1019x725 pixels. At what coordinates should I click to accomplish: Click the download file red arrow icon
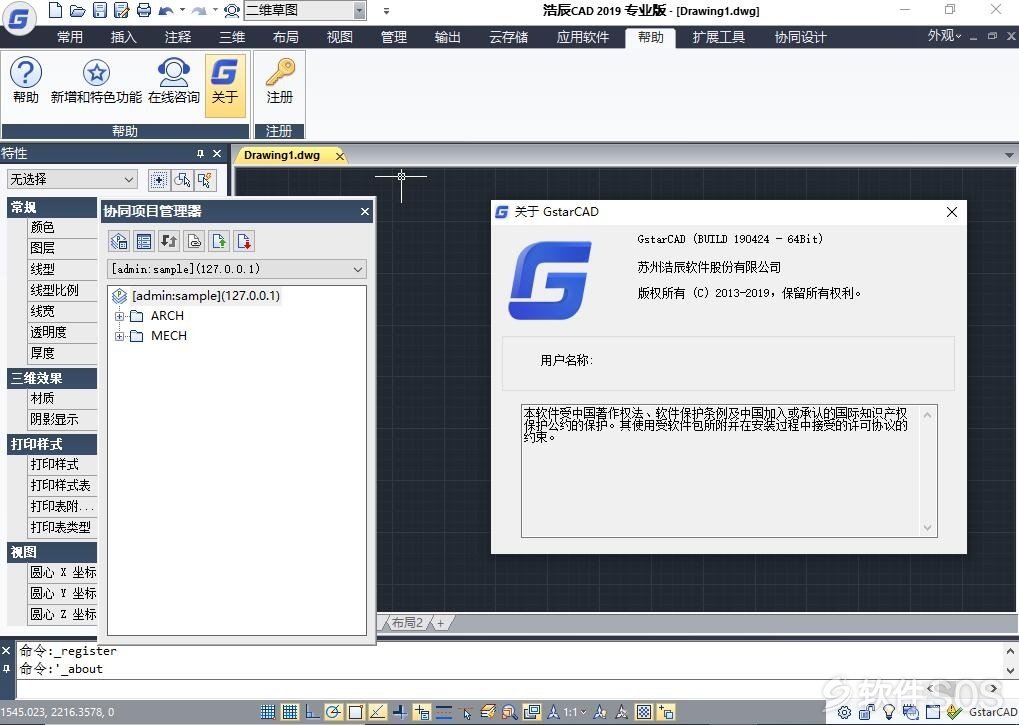(244, 242)
